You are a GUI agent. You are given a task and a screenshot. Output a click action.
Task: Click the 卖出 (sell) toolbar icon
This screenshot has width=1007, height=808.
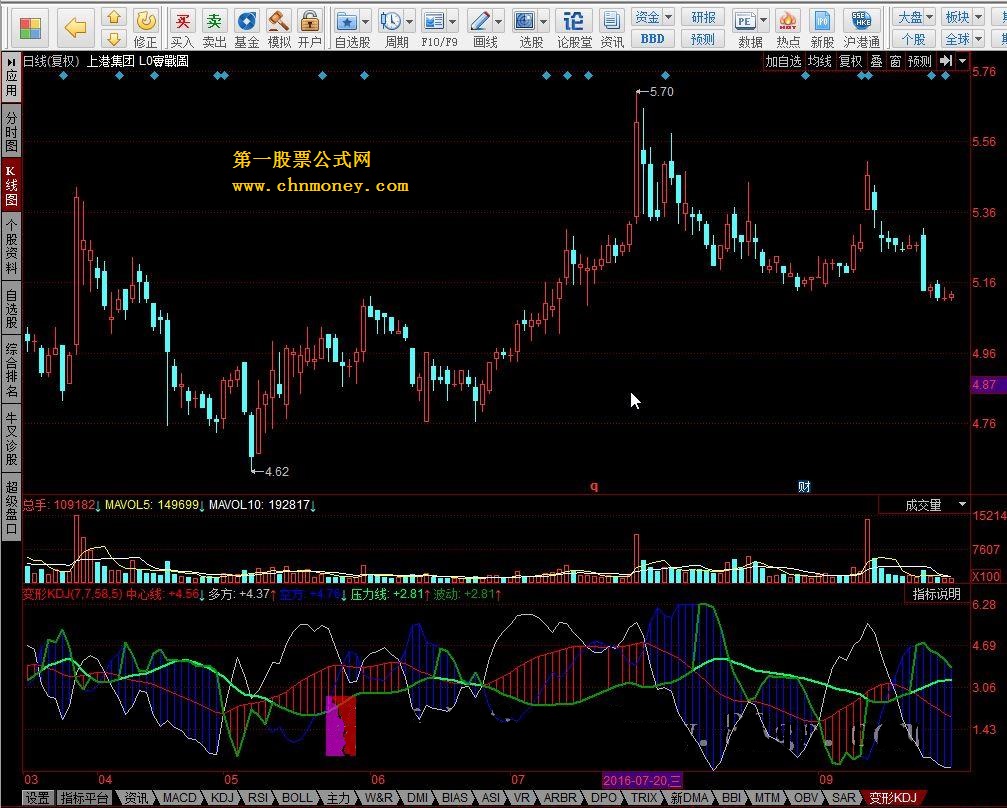point(214,22)
